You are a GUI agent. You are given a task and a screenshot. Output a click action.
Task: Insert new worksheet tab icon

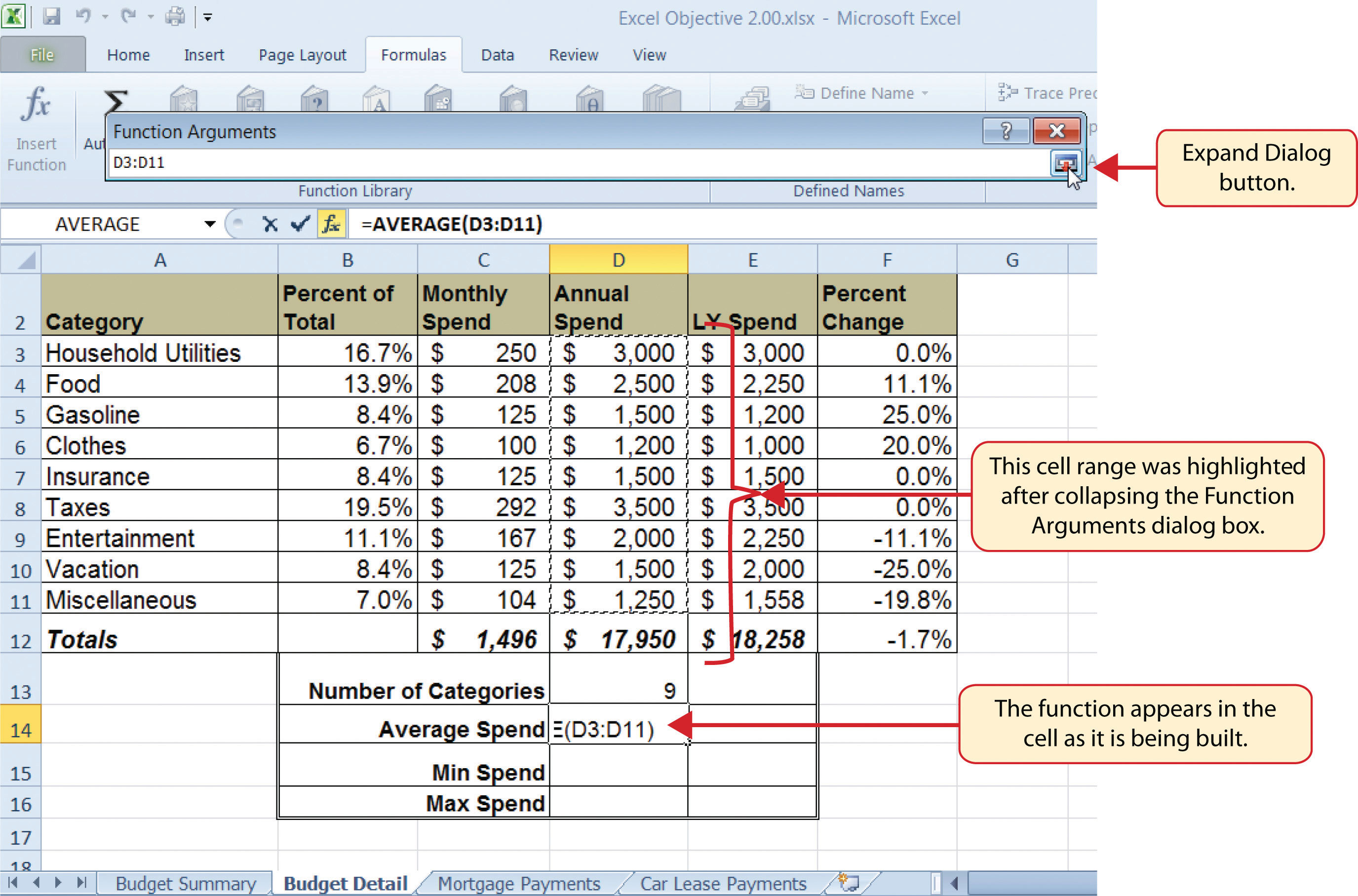(849, 882)
